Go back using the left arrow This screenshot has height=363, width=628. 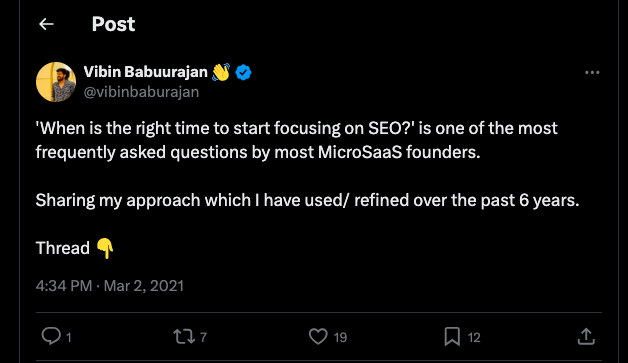[46, 24]
